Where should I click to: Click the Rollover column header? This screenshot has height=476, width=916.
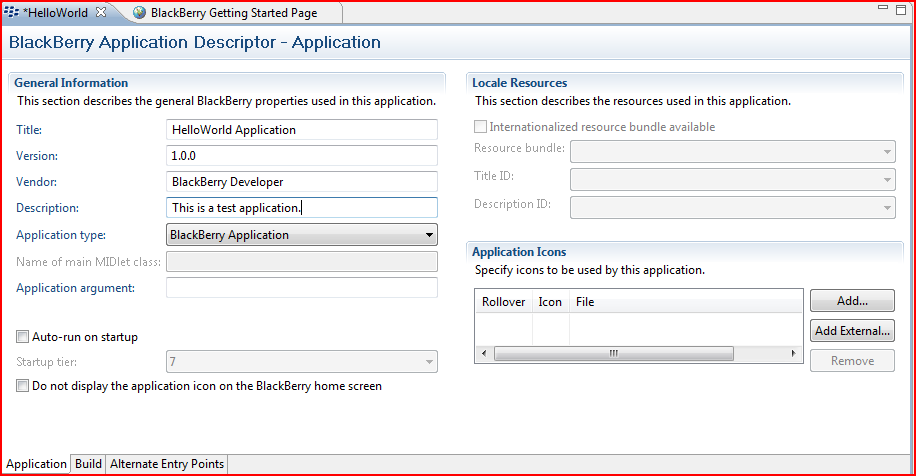tap(504, 301)
